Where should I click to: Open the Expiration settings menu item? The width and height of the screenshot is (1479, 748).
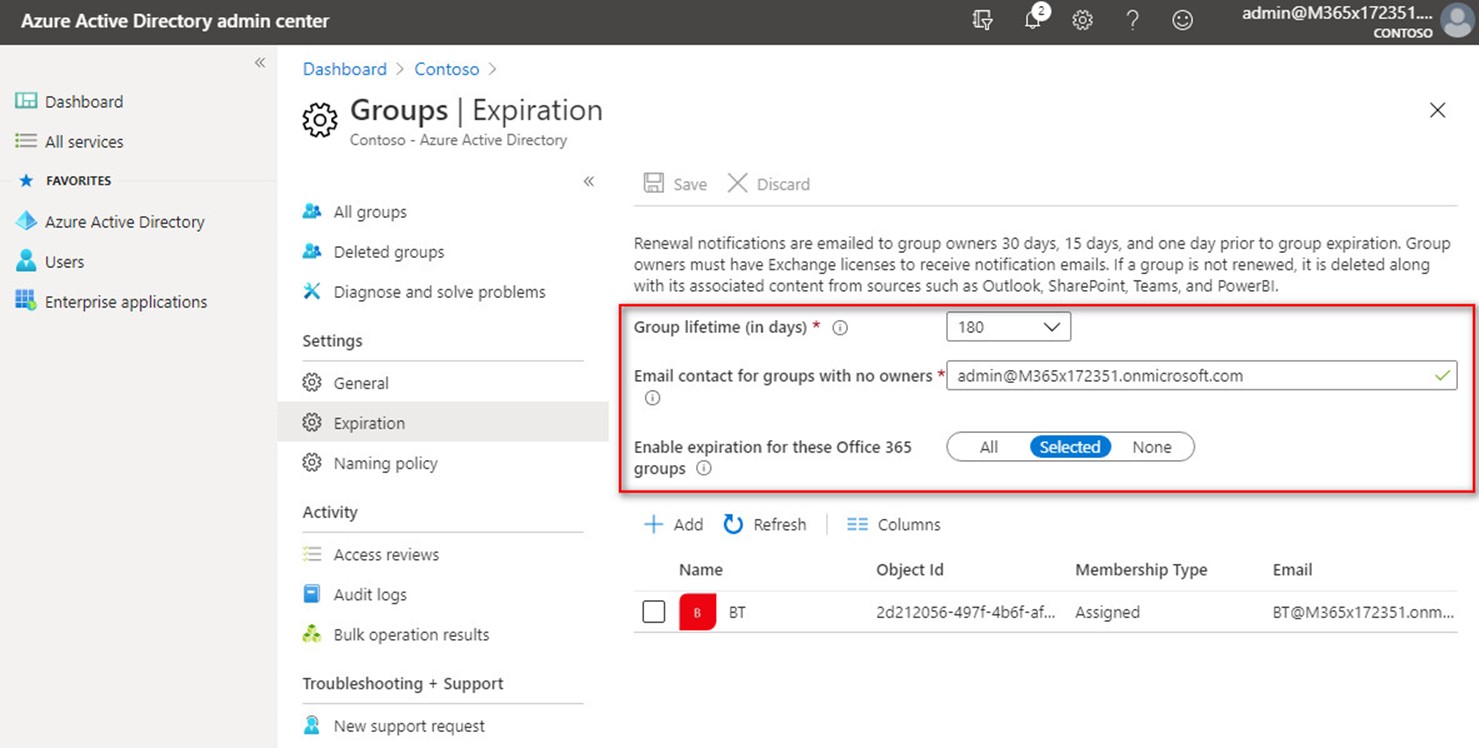[x=443, y=423]
